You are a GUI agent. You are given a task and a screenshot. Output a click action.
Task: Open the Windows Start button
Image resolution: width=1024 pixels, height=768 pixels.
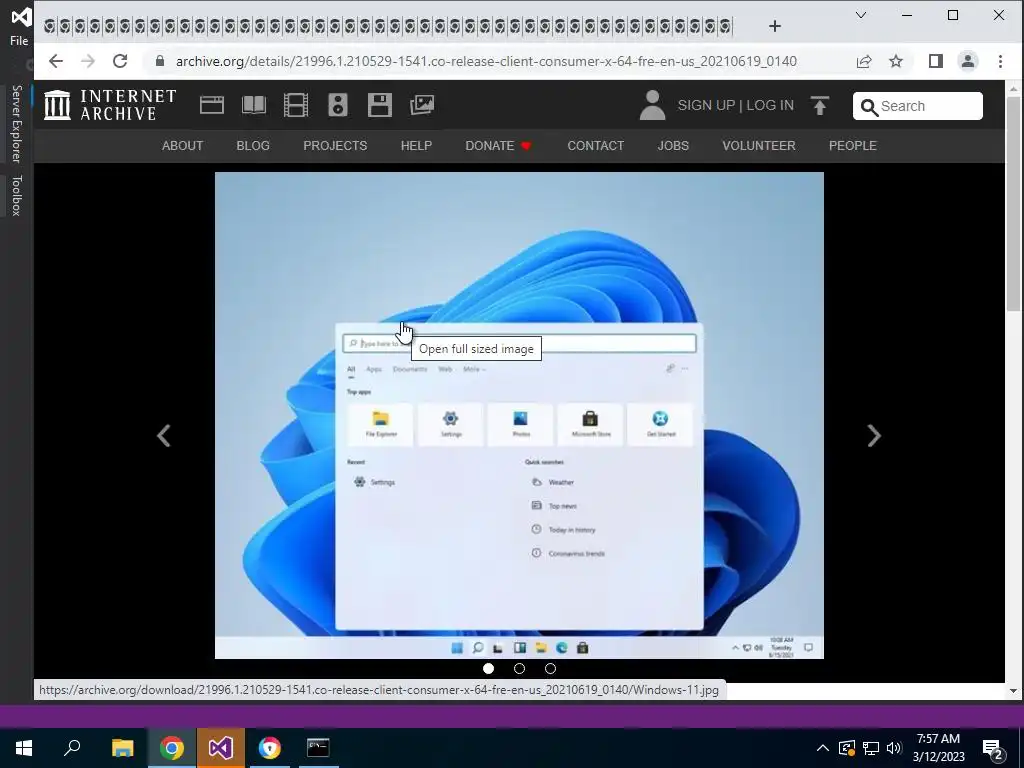click(x=24, y=748)
